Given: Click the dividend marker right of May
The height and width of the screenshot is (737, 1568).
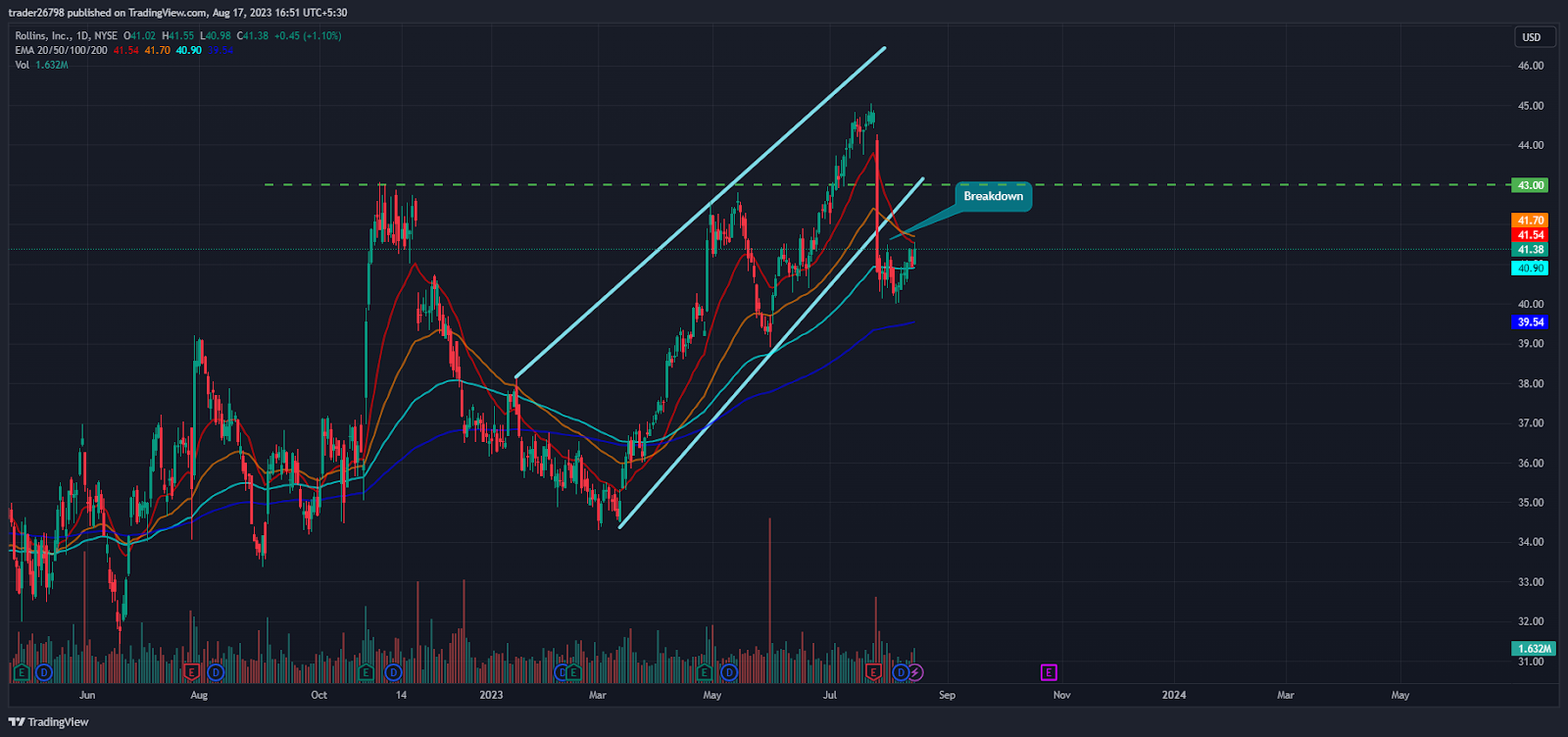Looking at the screenshot, I should [729, 672].
